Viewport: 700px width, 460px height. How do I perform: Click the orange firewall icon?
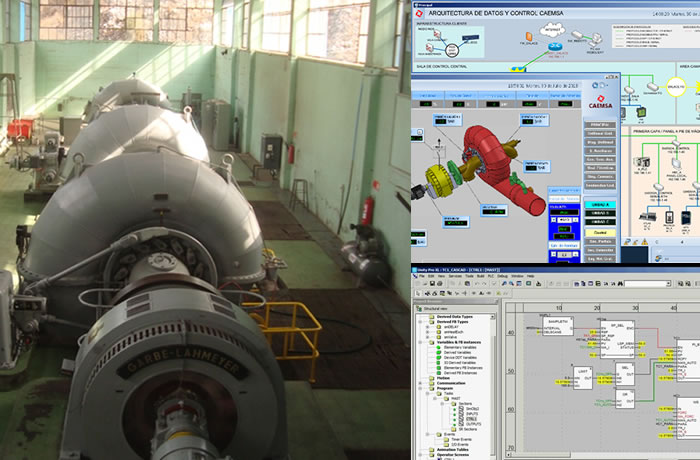tap(529, 37)
